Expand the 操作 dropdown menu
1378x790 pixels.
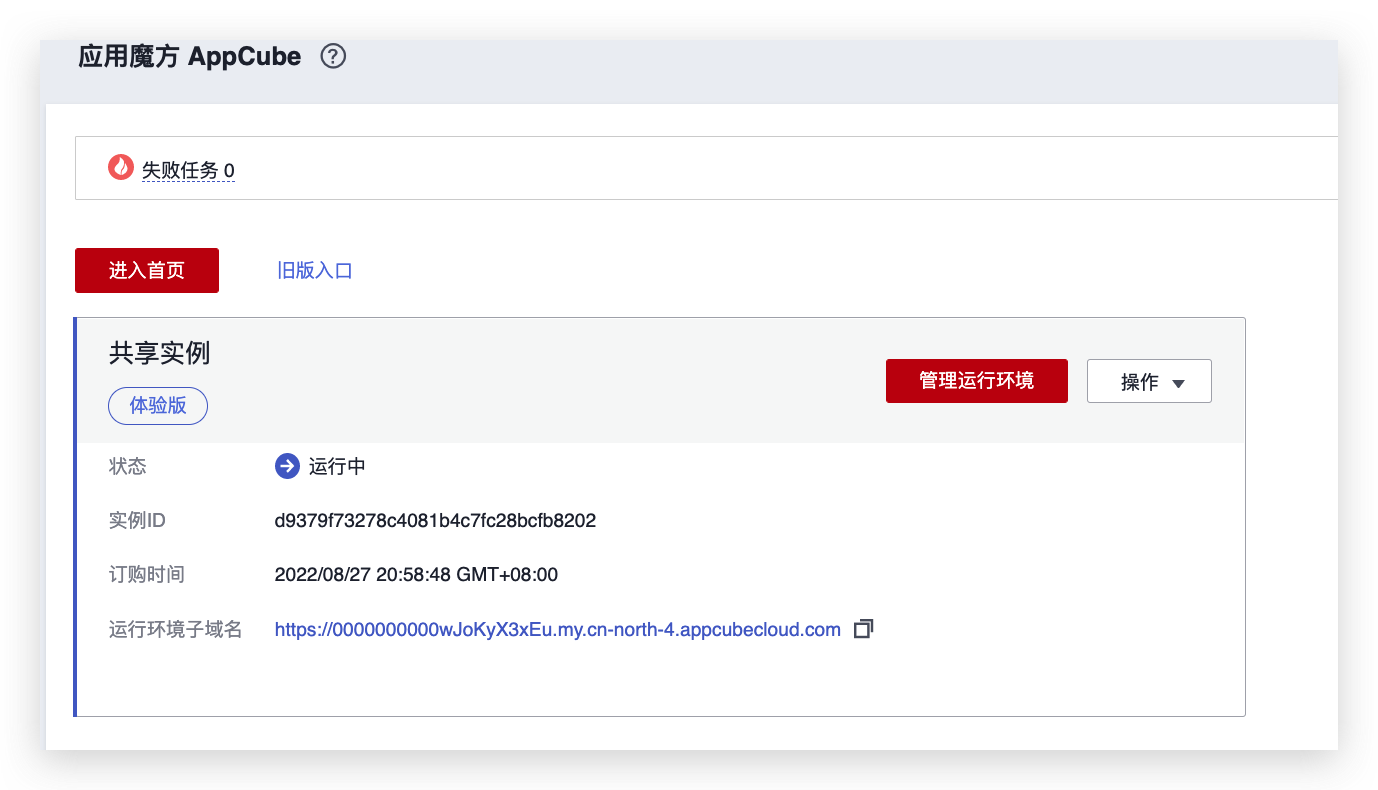1149,381
